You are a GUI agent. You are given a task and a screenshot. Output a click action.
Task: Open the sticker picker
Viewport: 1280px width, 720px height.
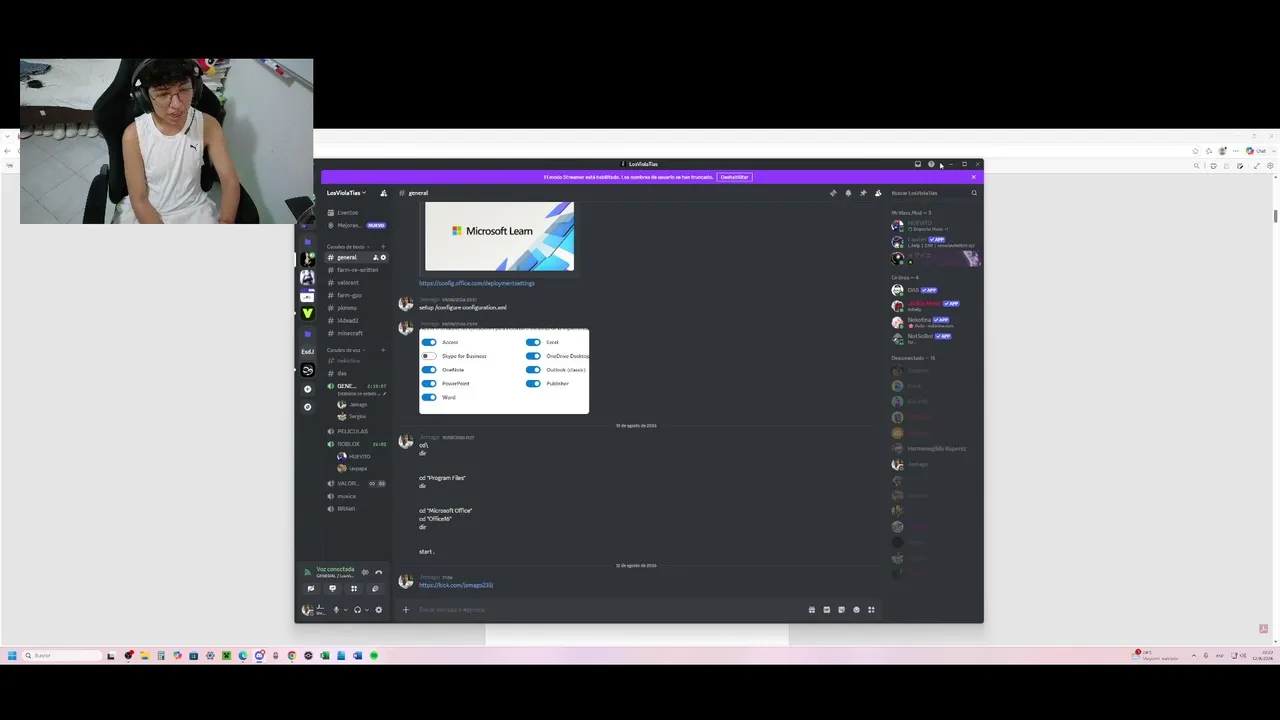point(841,610)
